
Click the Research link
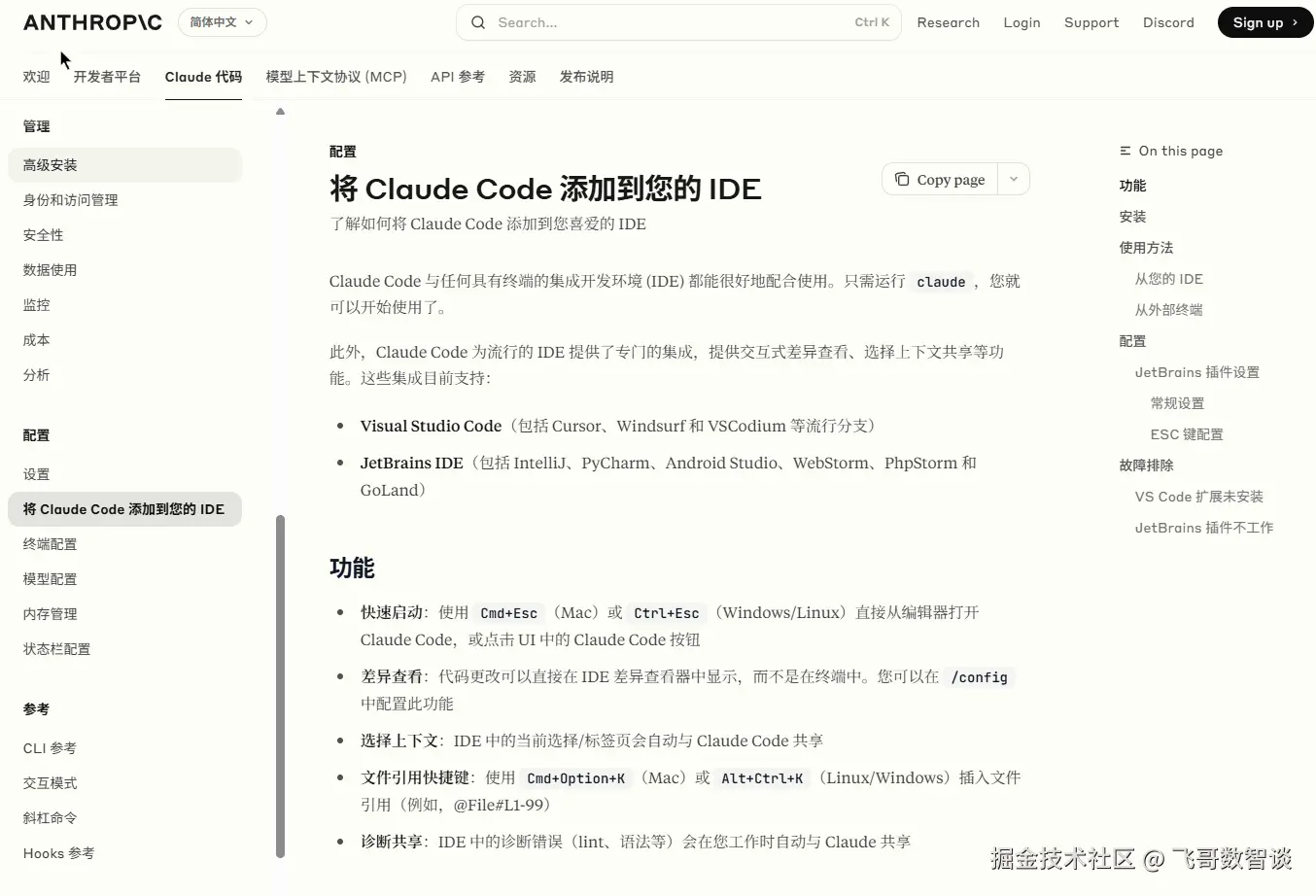point(949,22)
